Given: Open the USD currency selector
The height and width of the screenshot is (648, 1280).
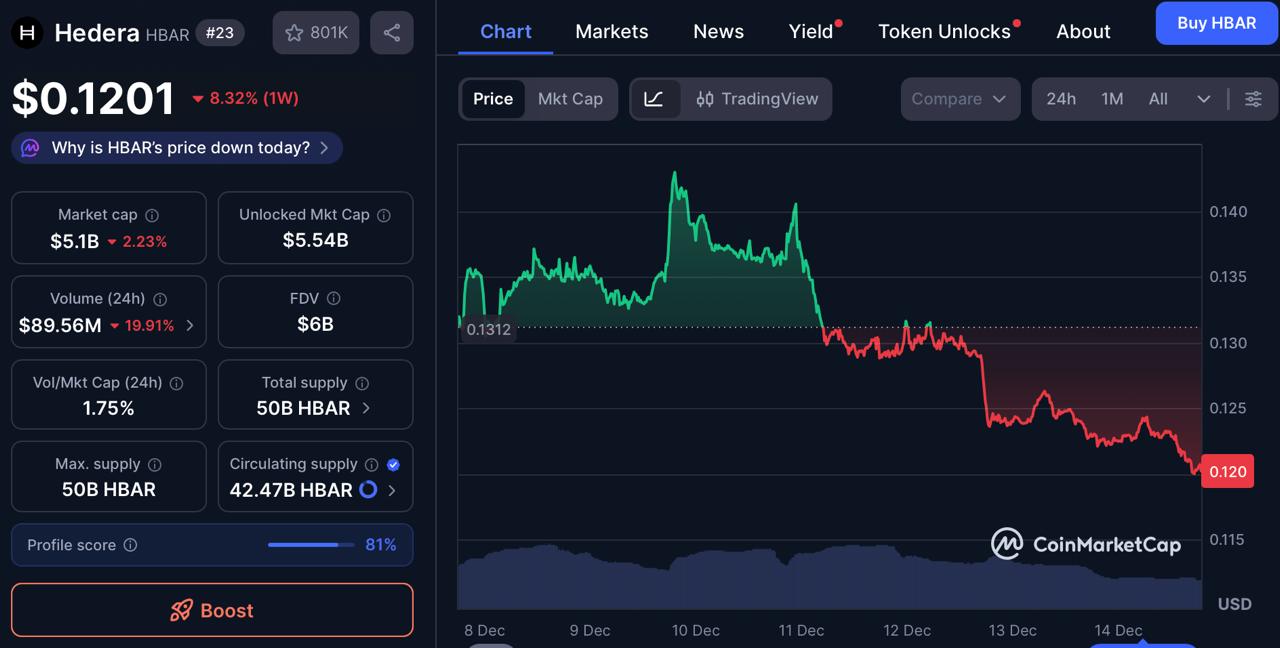Looking at the screenshot, I should pos(1234,604).
